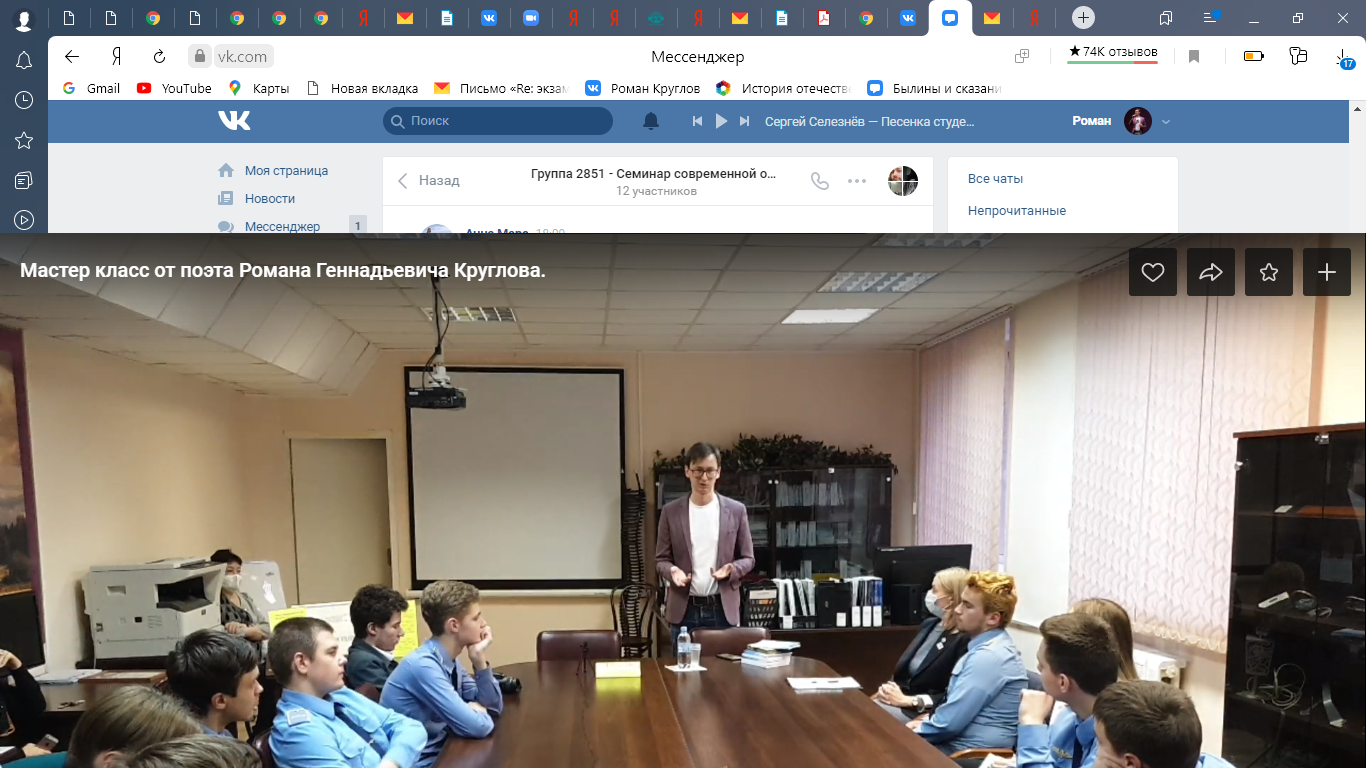Screen dimensions: 1366x768
Task: Bookmark this page with the flag icon
Action: point(1194,57)
